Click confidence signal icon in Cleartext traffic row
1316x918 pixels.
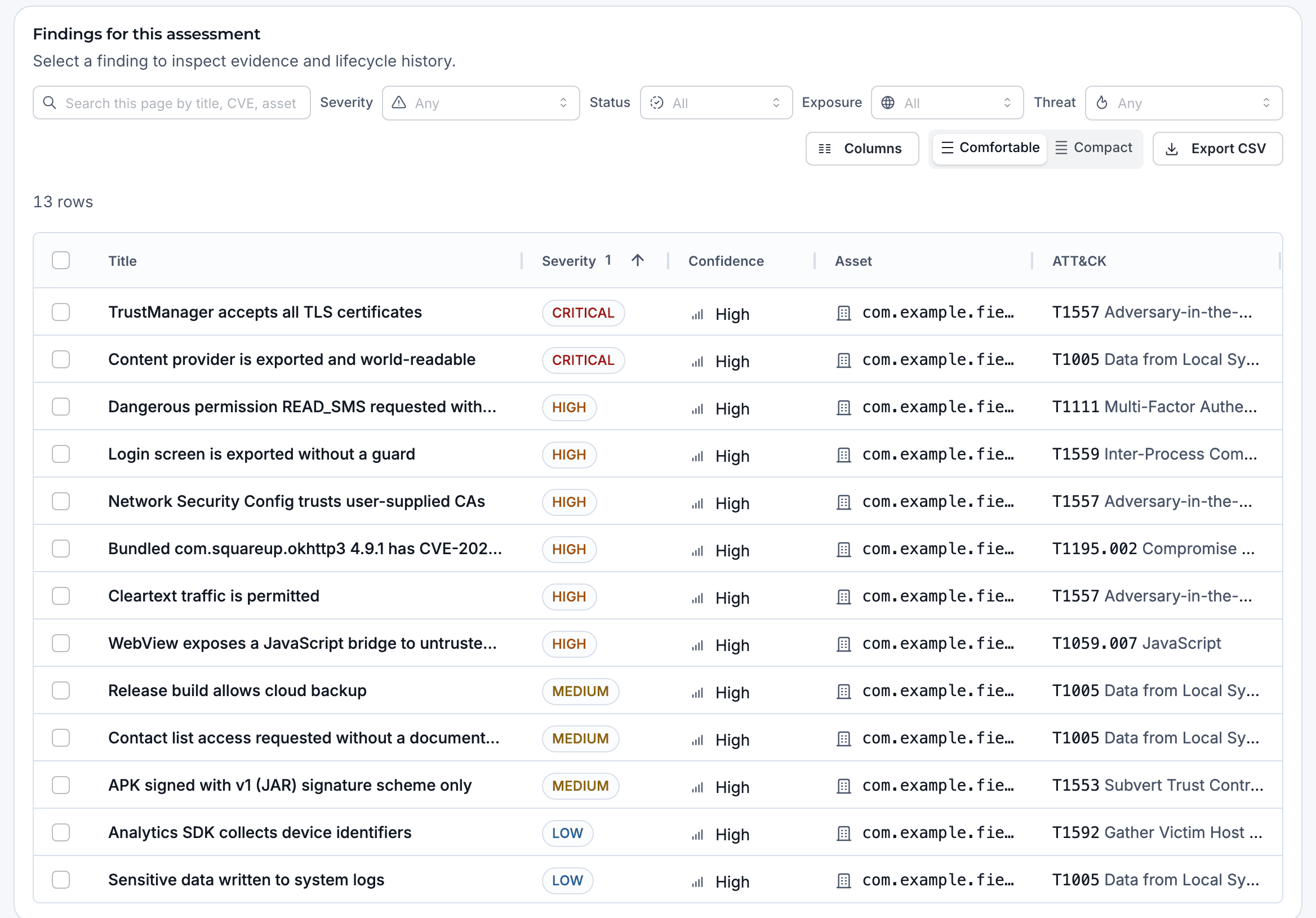coord(697,599)
